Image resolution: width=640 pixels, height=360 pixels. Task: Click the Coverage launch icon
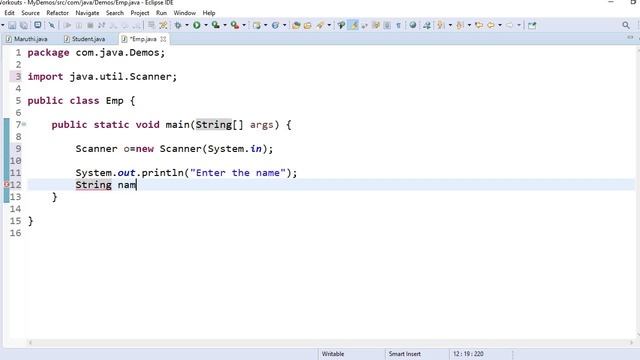[216, 25]
